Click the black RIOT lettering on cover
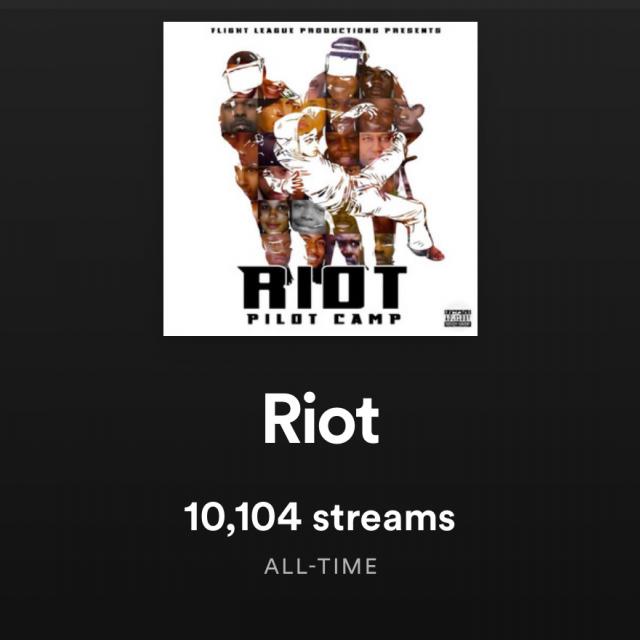The image size is (640, 640). (322, 287)
